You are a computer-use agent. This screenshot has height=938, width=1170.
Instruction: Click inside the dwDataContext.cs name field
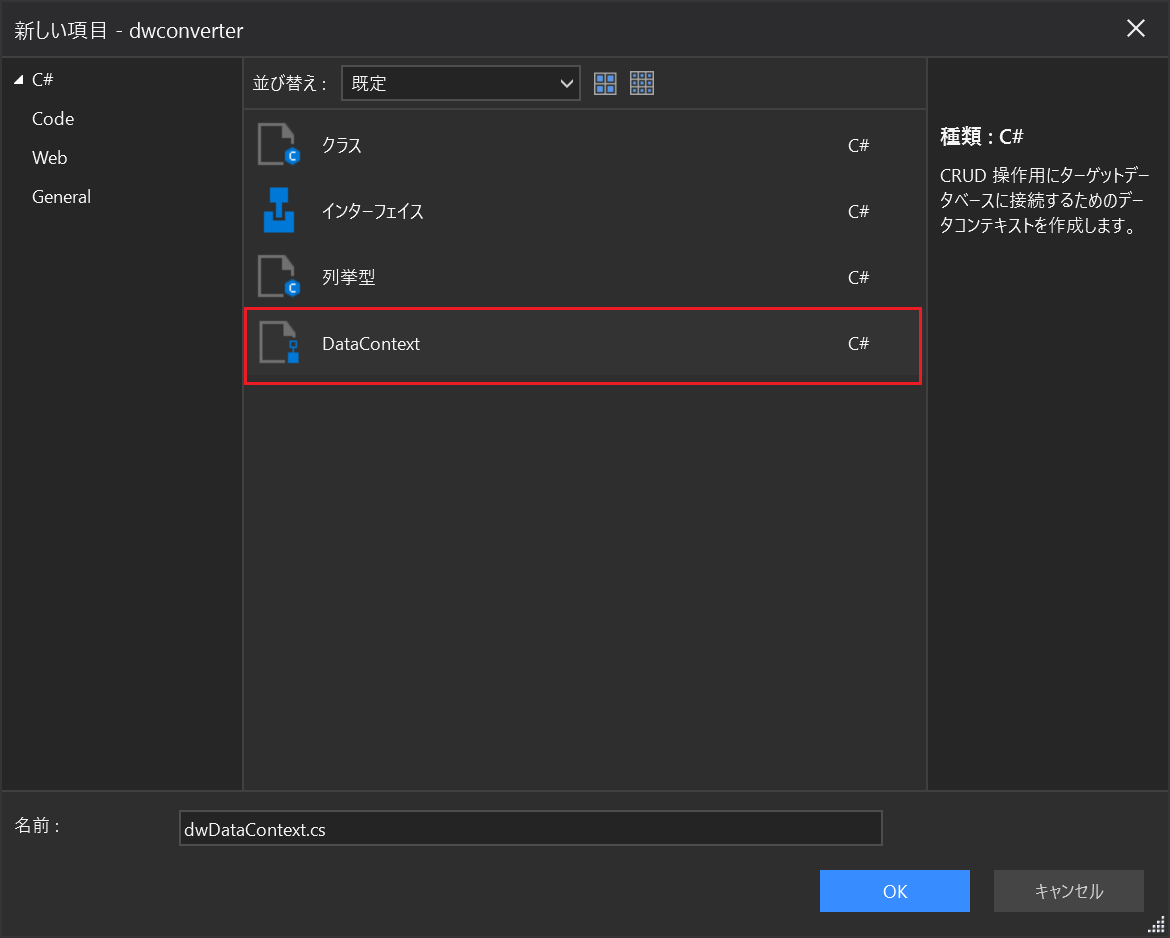[x=530, y=828]
